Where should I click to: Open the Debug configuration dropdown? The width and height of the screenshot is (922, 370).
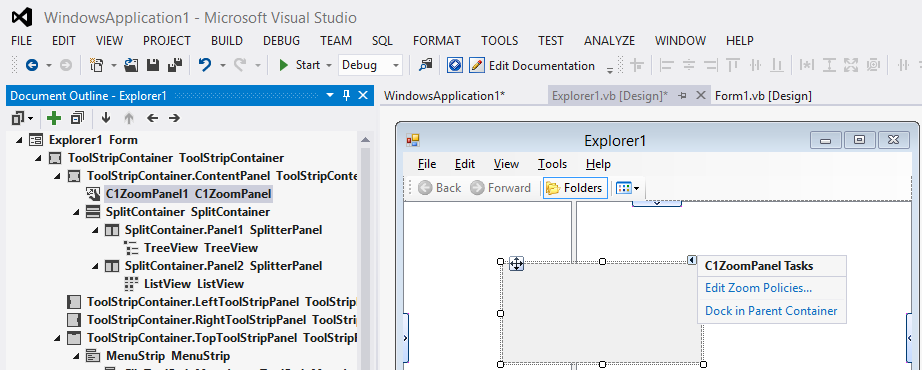[370, 65]
